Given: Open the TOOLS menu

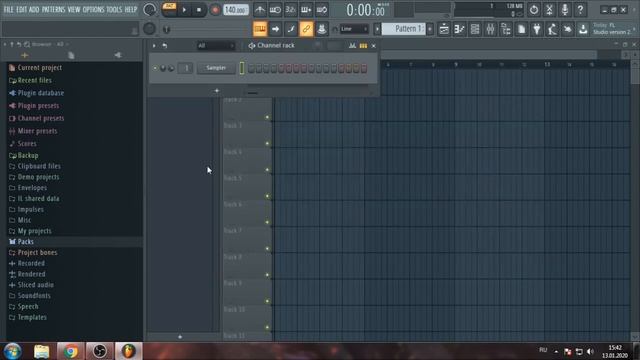Looking at the screenshot, I should point(114,9).
